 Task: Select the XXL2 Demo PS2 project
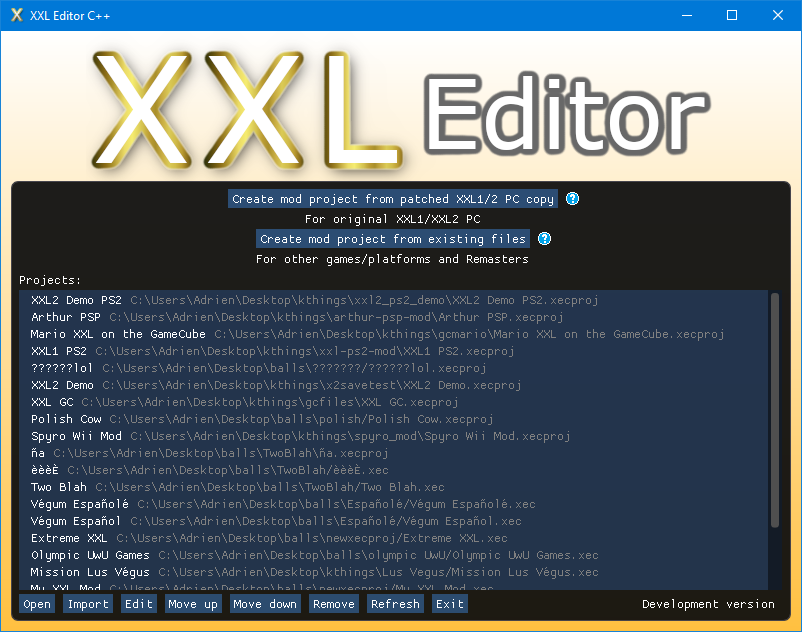pos(393,300)
